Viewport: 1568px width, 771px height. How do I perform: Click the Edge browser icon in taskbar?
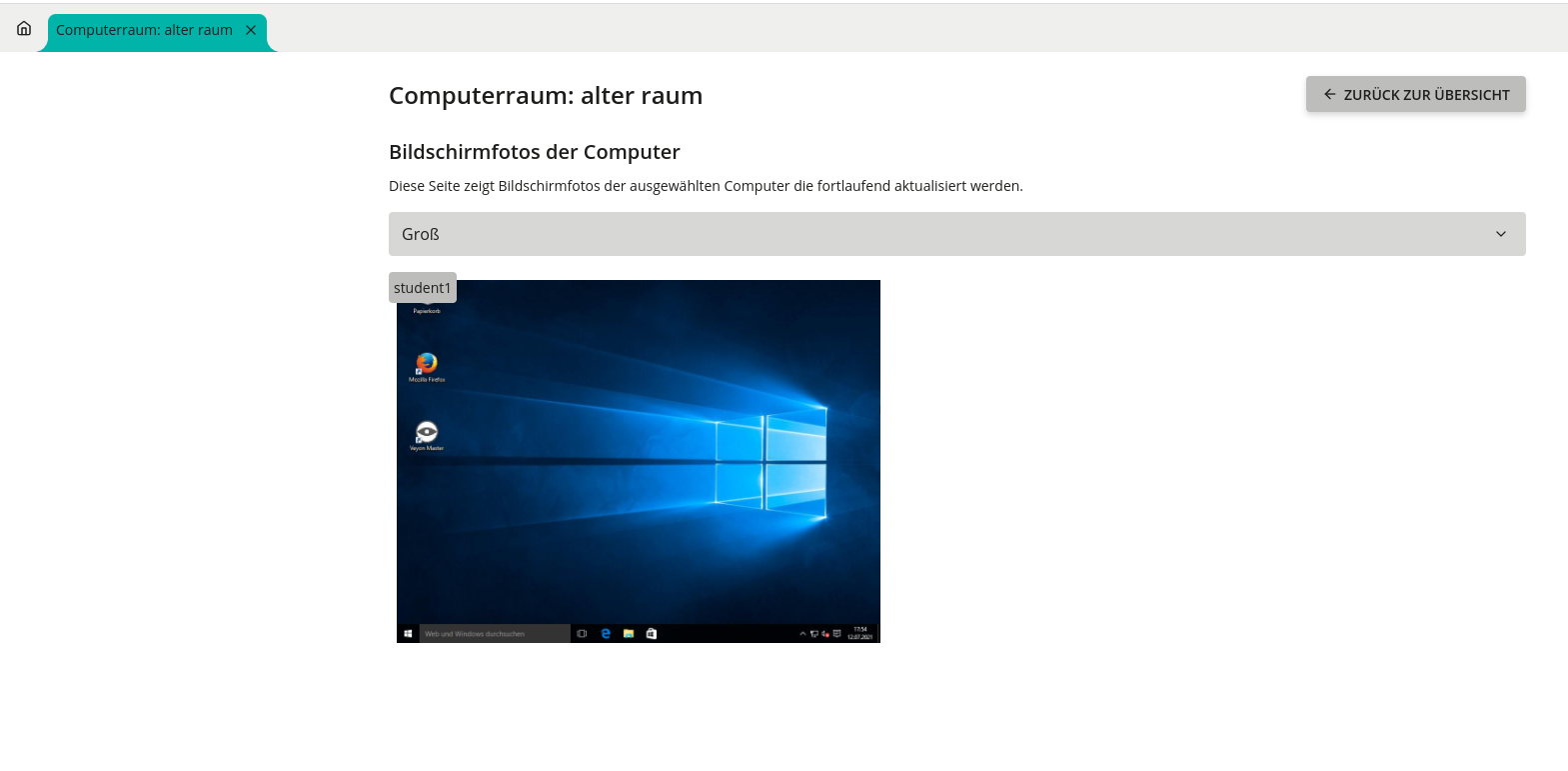point(606,634)
